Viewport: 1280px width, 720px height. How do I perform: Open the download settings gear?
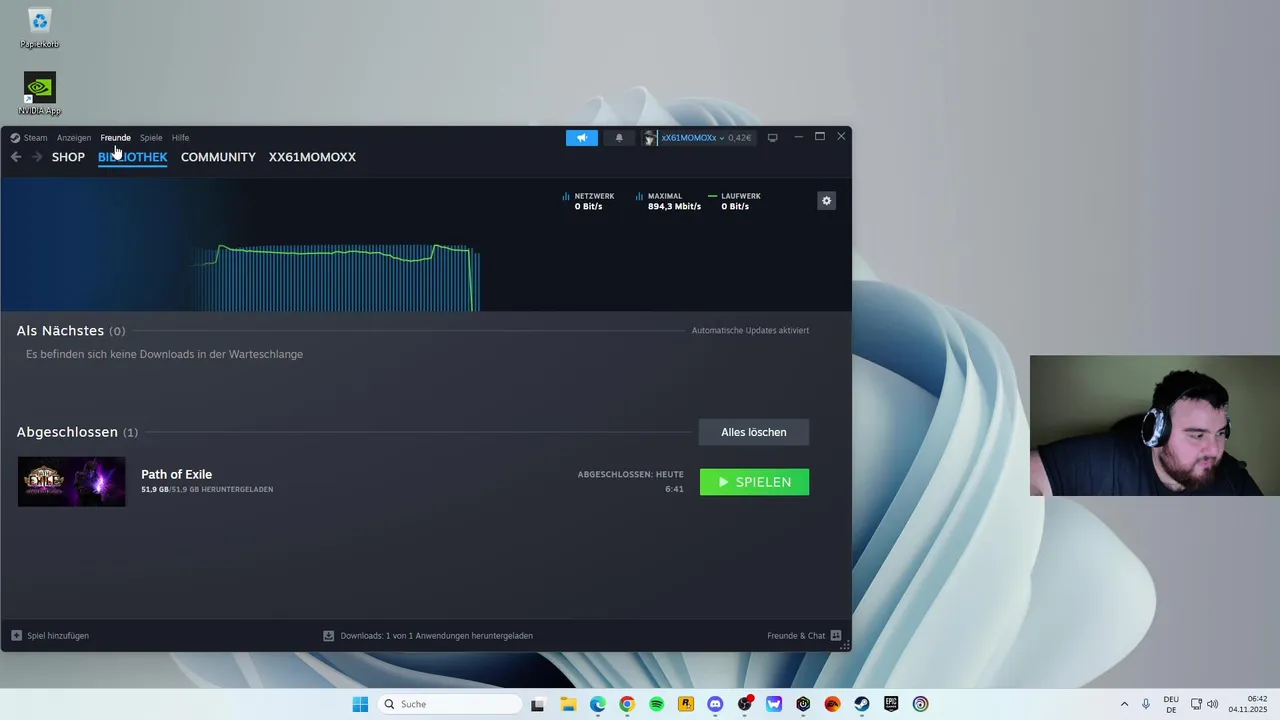(826, 201)
